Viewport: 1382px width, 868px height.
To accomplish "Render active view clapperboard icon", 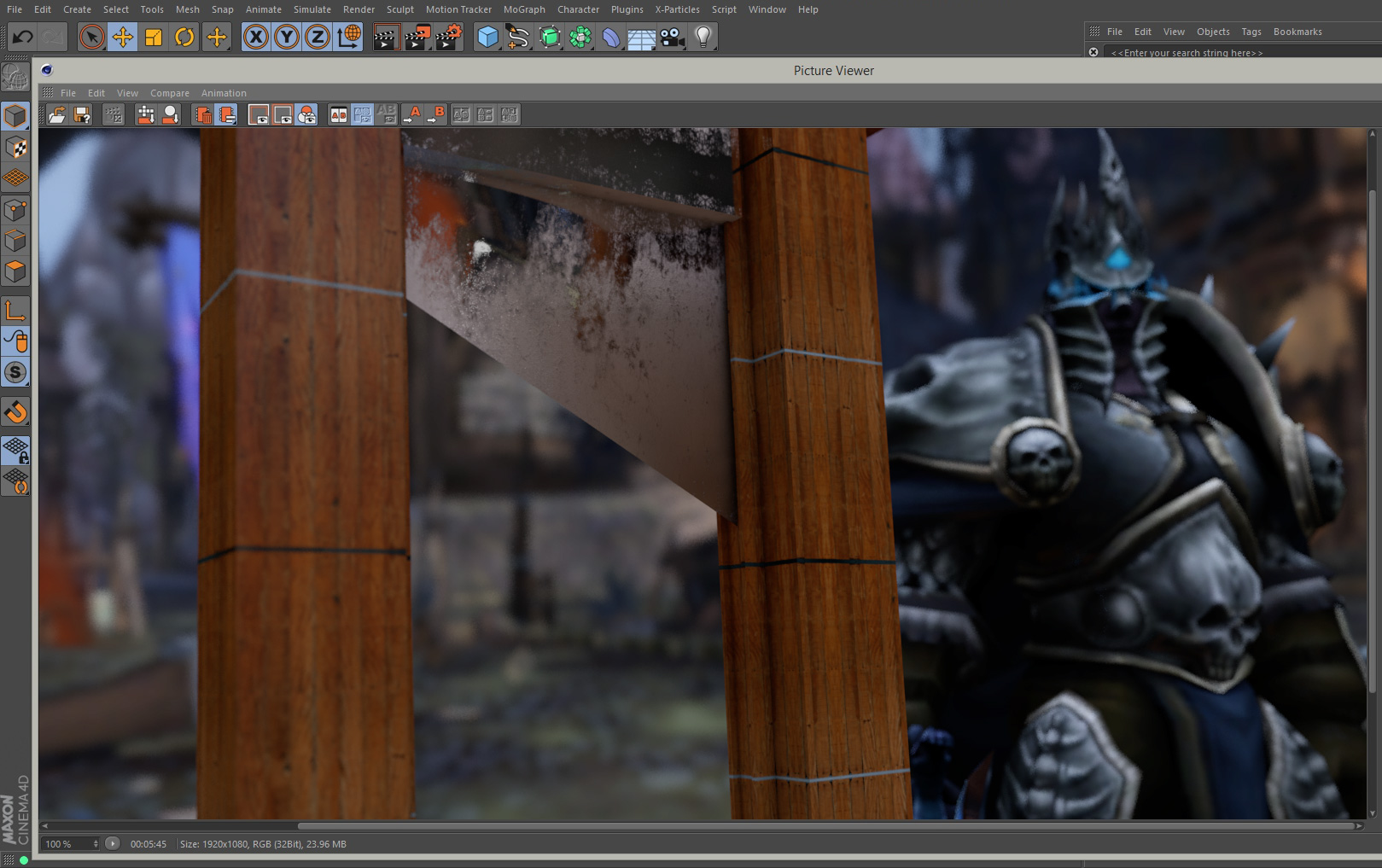I will click(x=386, y=37).
